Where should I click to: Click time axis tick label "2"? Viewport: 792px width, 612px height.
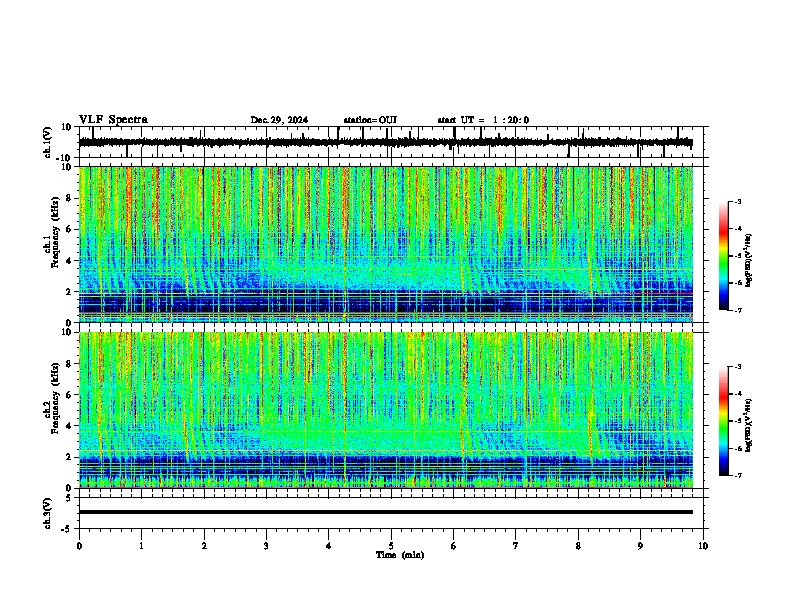pos(204,546)
